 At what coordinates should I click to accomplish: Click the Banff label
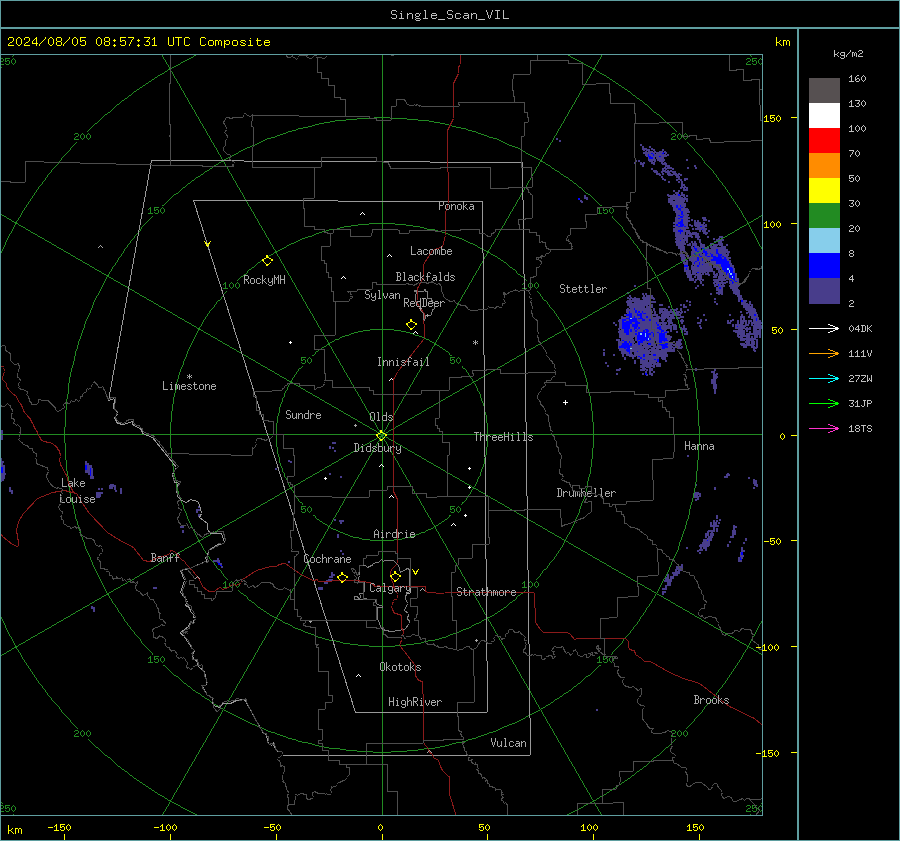165,557
